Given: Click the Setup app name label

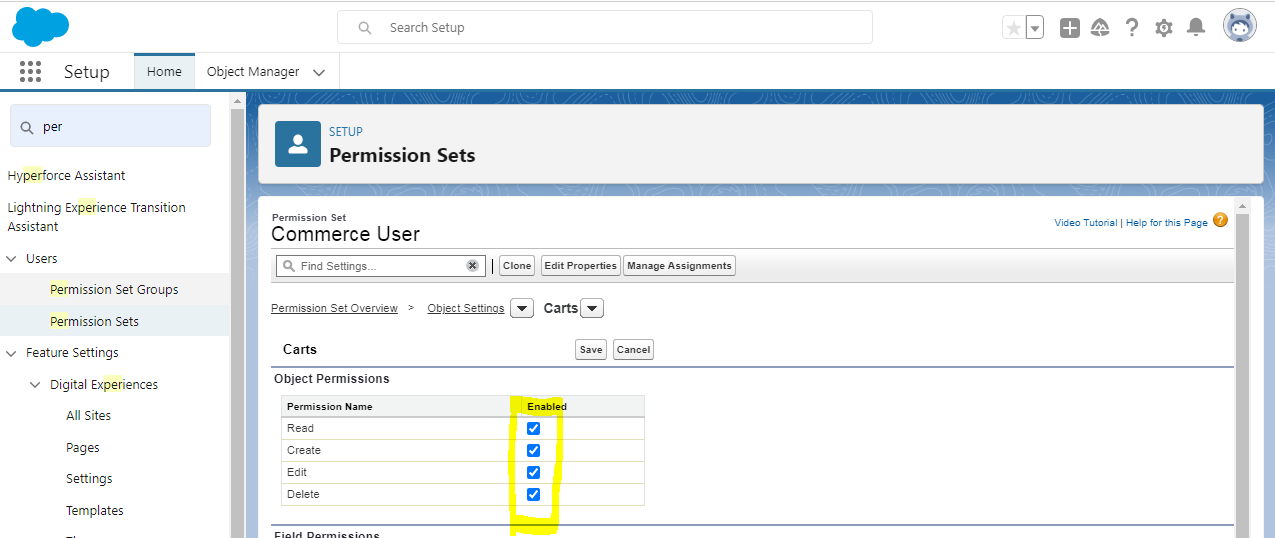Looking at the screenshot, I should (x=87, y=72).
